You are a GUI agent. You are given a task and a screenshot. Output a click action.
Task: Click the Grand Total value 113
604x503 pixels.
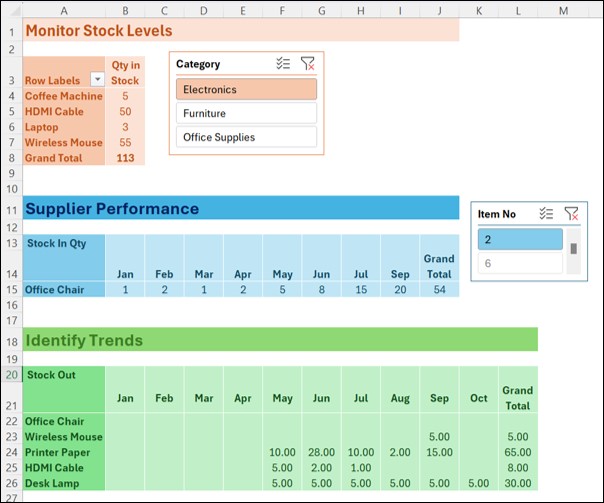125,158
